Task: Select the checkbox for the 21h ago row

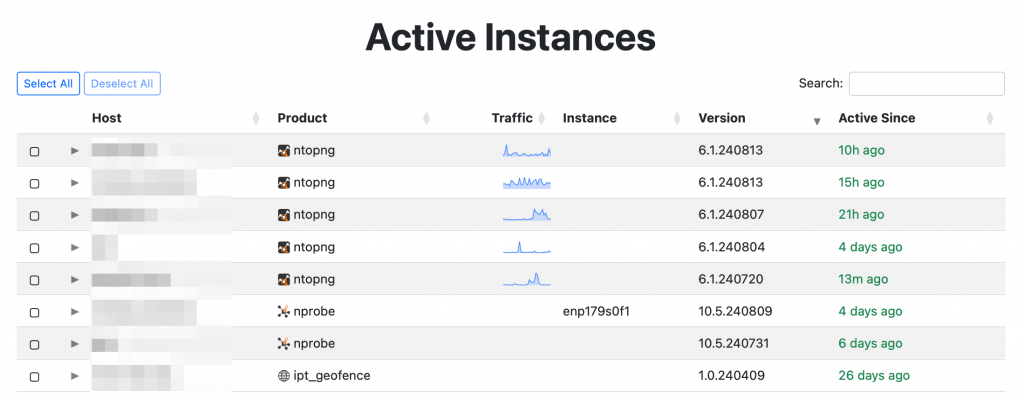Action: pyautogui.click(x=35, y=216)
